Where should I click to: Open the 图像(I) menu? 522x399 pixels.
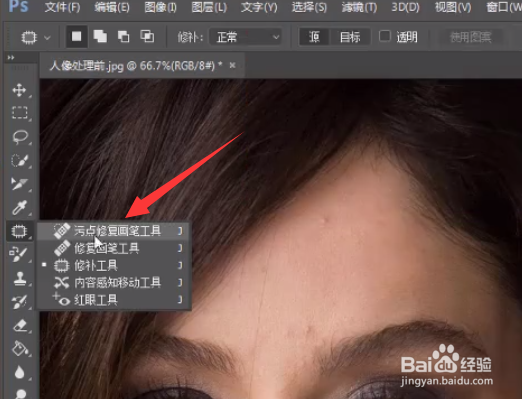(160, 7)
